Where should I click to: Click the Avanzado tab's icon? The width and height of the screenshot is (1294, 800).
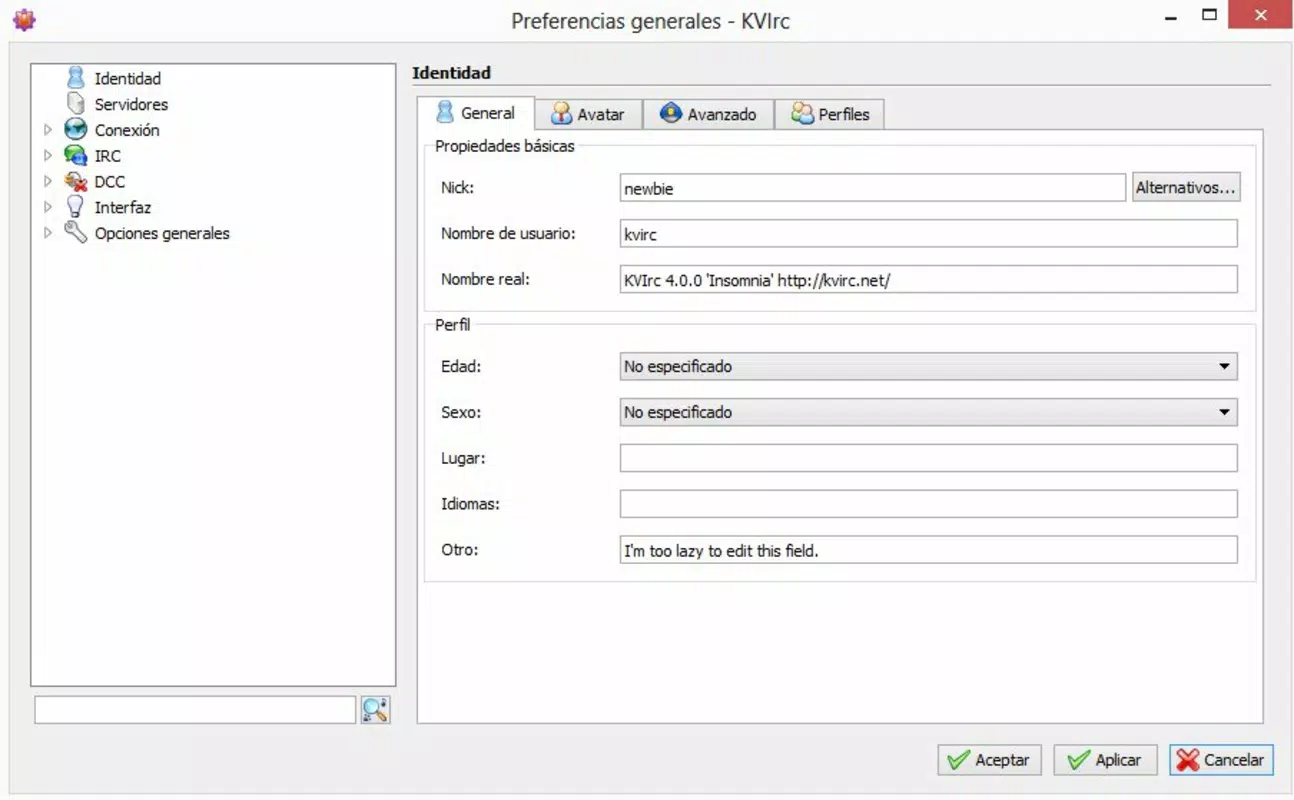click(671, 113)
